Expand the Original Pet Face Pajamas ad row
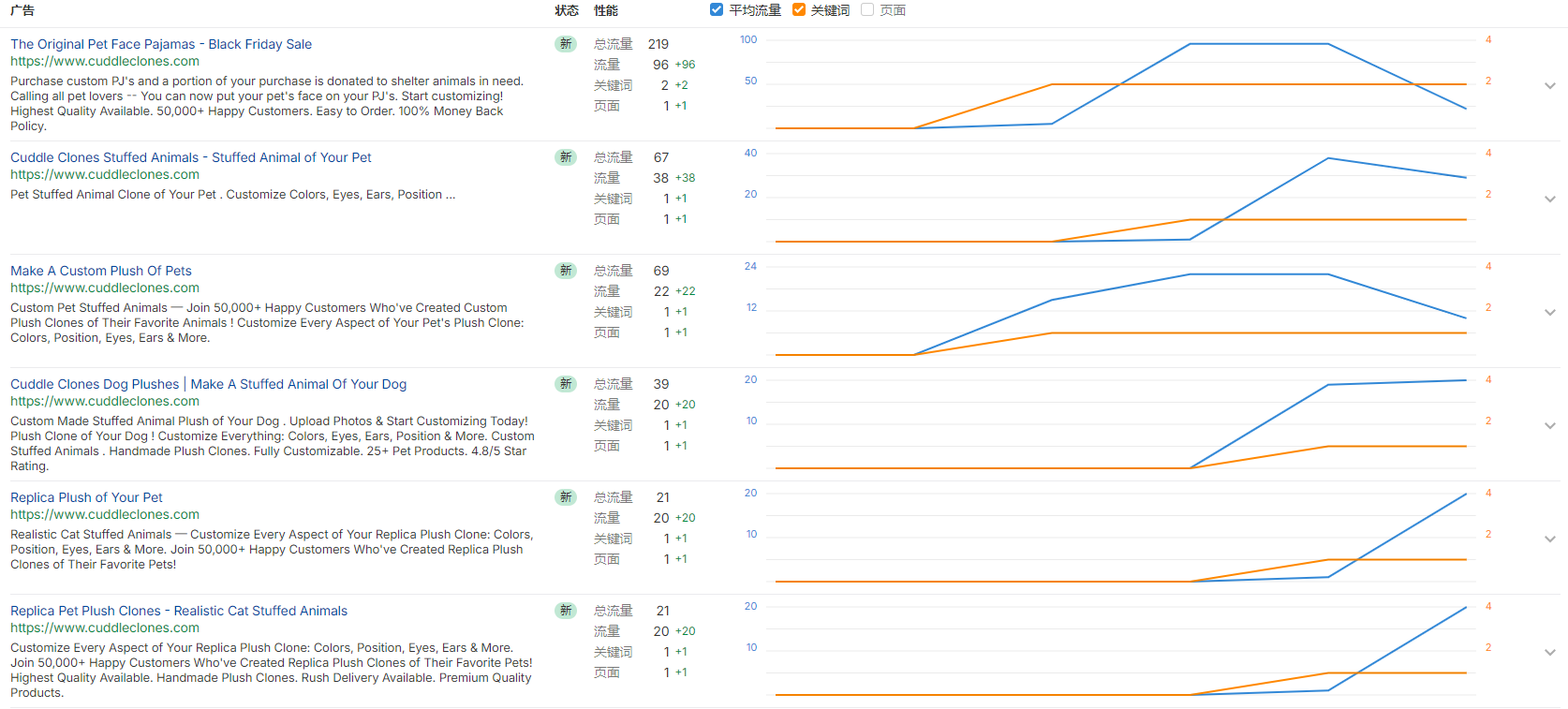 coord(1550,85)
